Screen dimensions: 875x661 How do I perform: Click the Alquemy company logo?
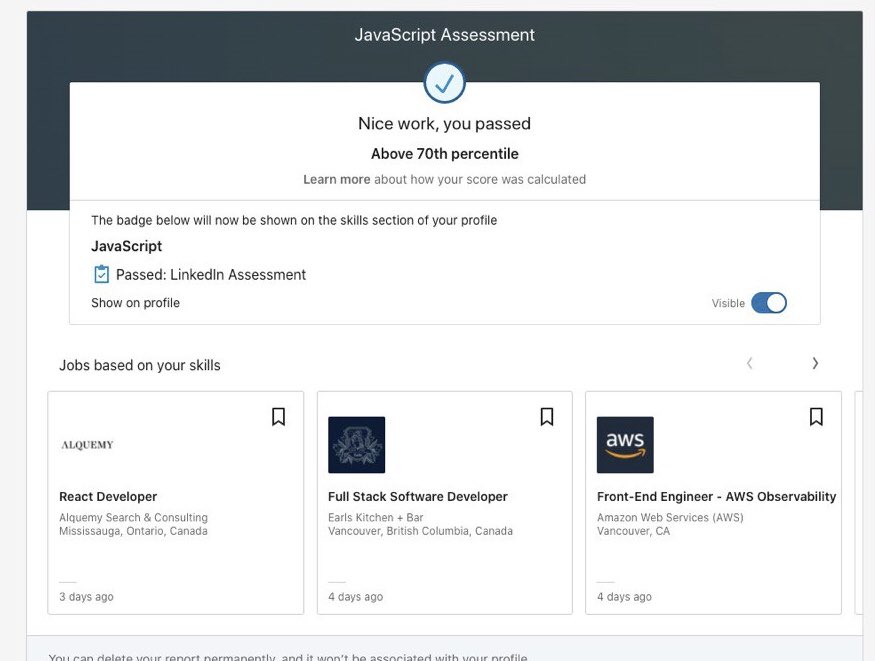click(x=88, y=445)
